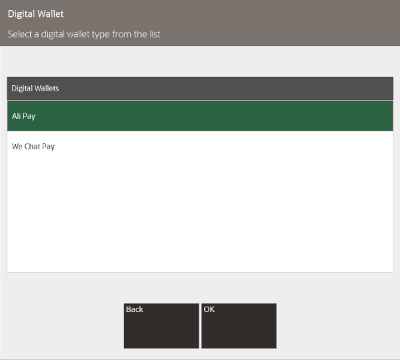Go back using the Back button

tap(161, 326)
